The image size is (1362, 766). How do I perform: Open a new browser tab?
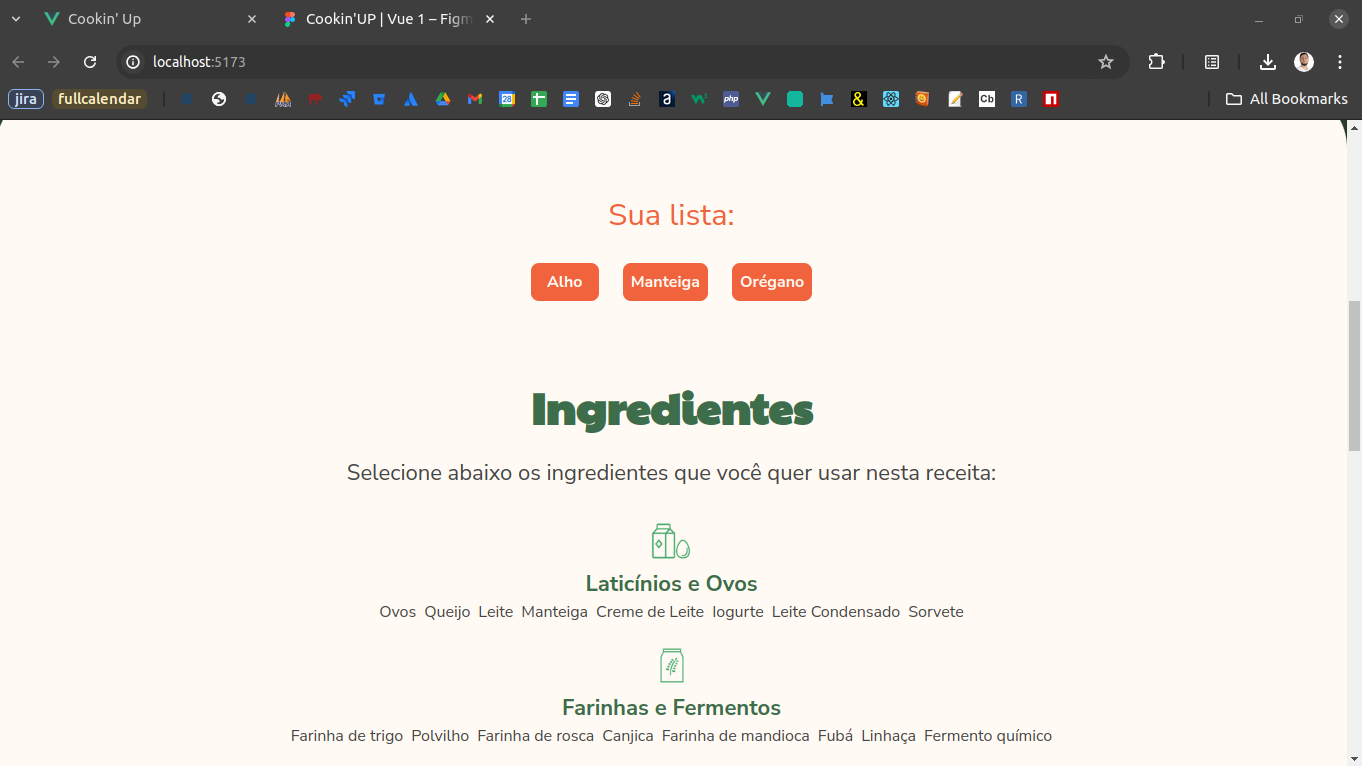pos(526,19)
